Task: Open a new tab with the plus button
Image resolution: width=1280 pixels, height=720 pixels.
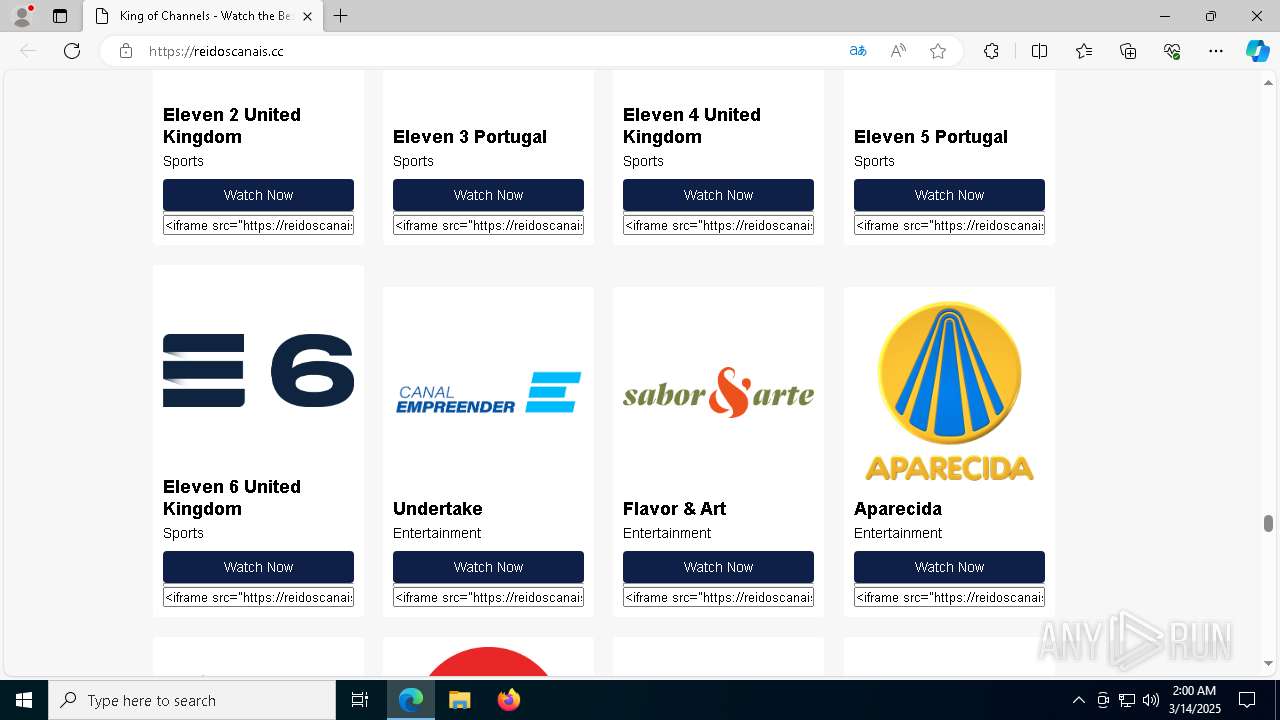Action: (x=341, y=16)
